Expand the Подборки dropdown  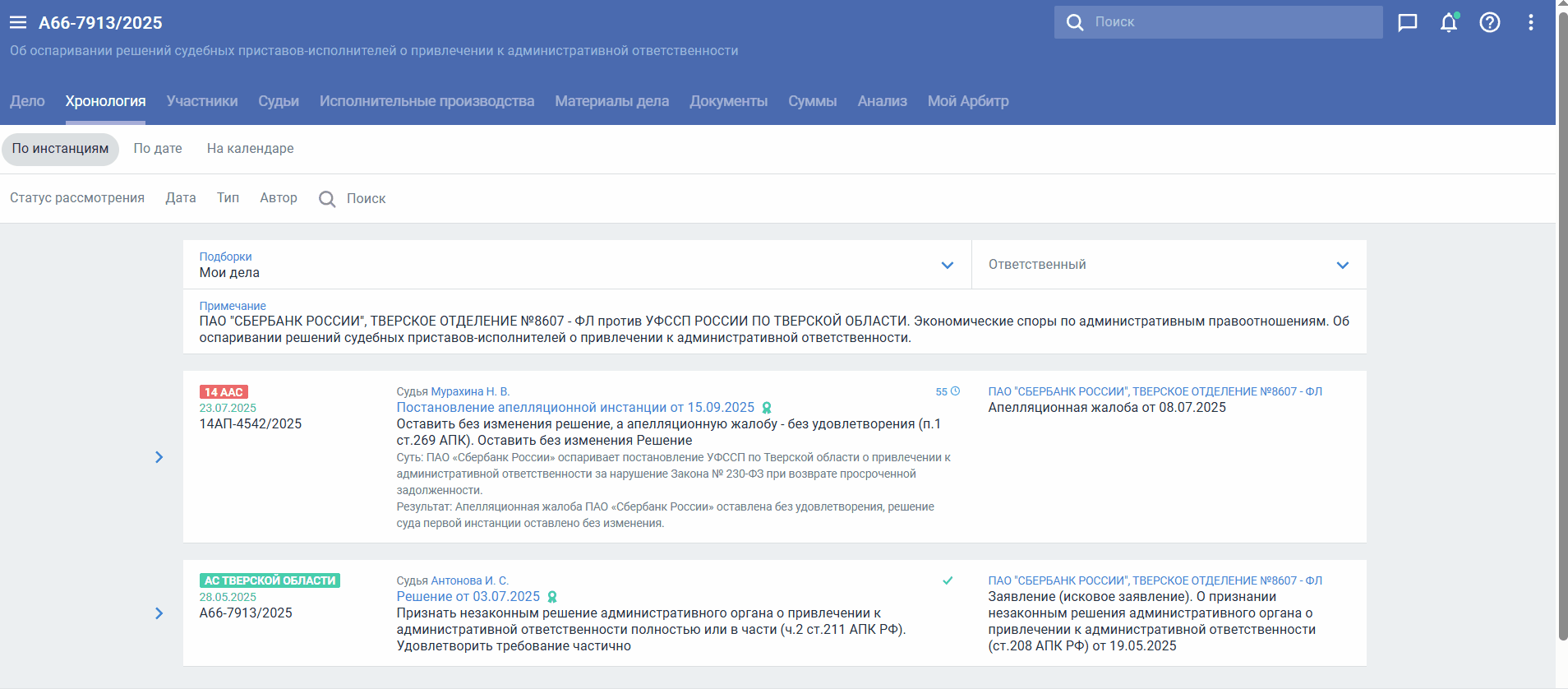click(947, 265)
